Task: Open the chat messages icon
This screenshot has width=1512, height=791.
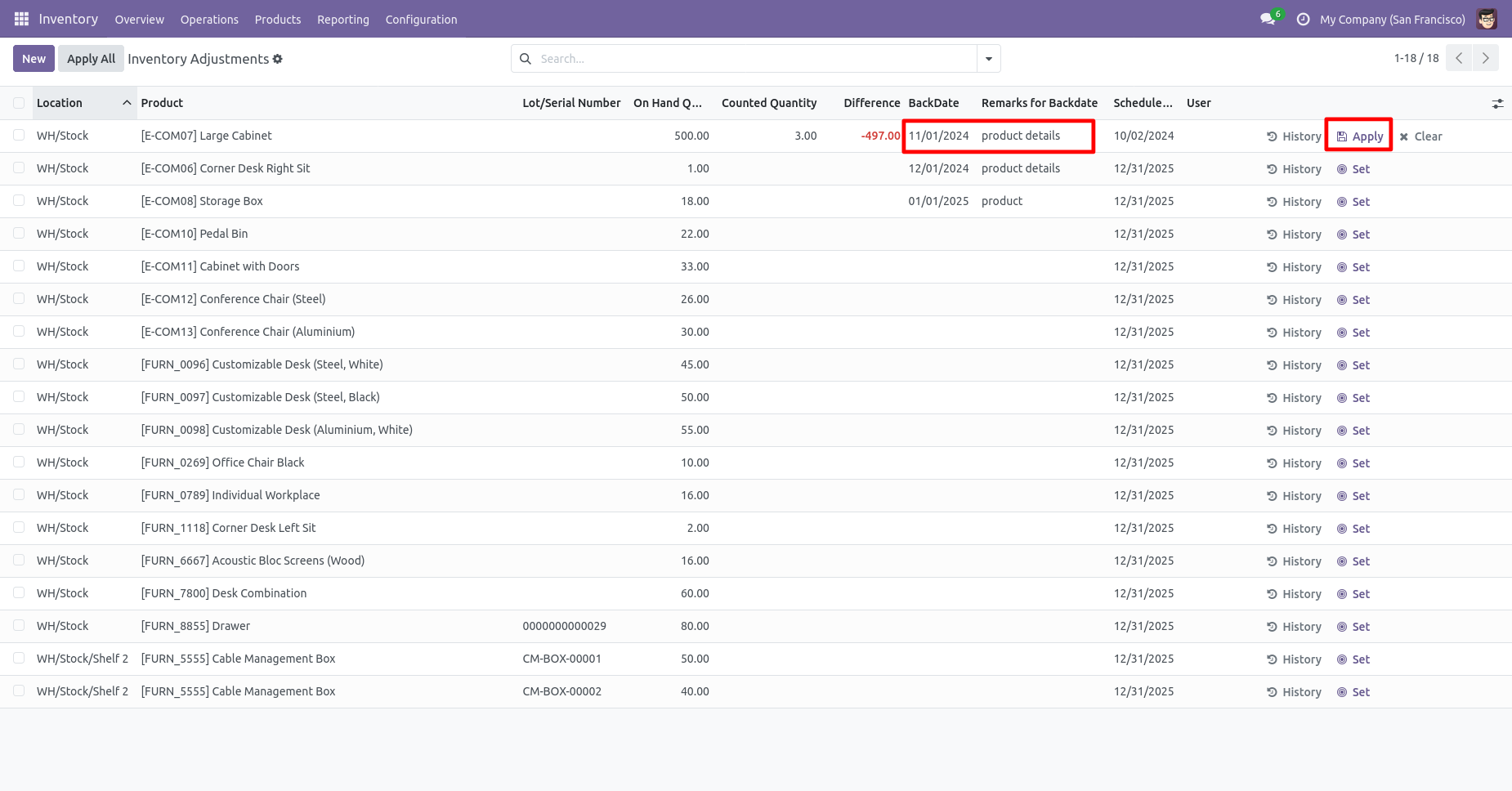Action: 1268,19
